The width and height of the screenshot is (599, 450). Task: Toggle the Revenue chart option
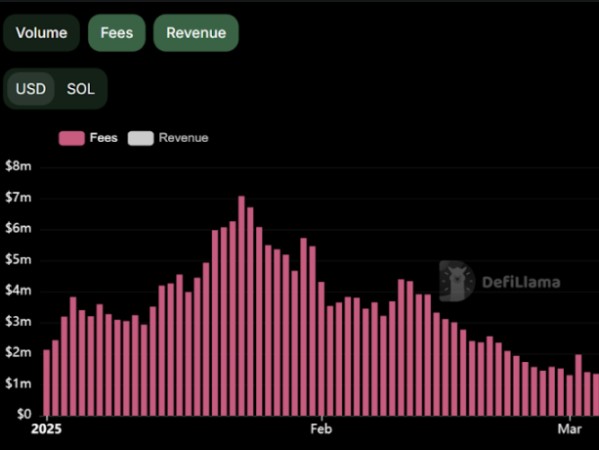tap(196, 33)
